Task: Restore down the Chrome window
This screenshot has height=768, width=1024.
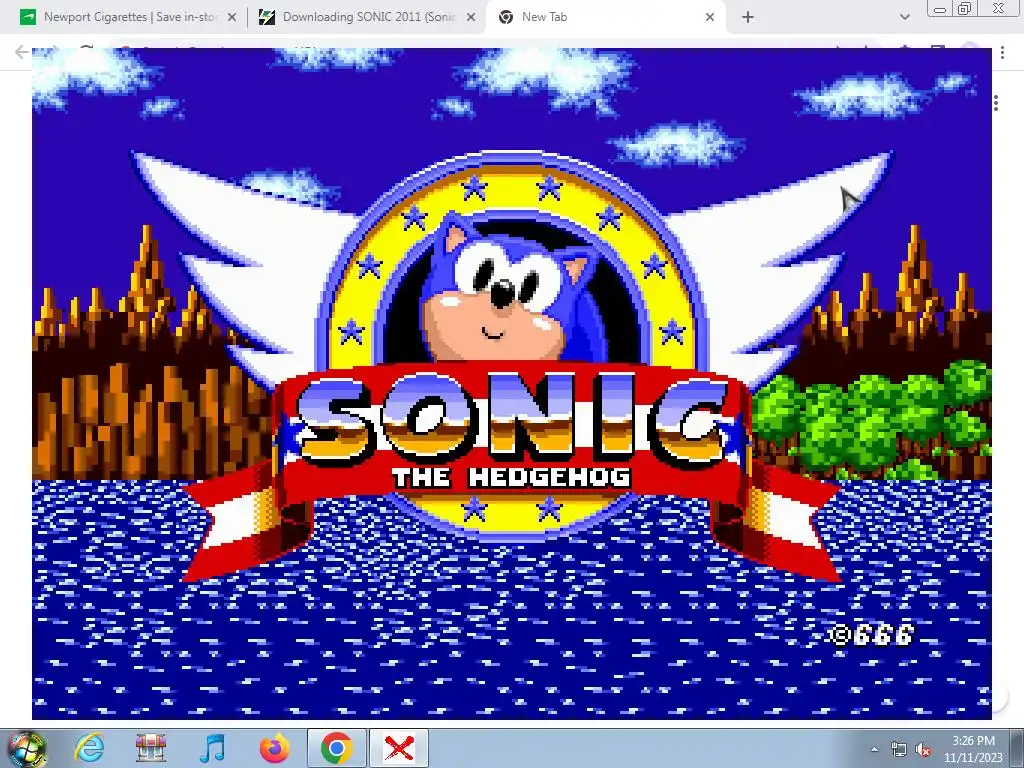Action: coord(965,8)
